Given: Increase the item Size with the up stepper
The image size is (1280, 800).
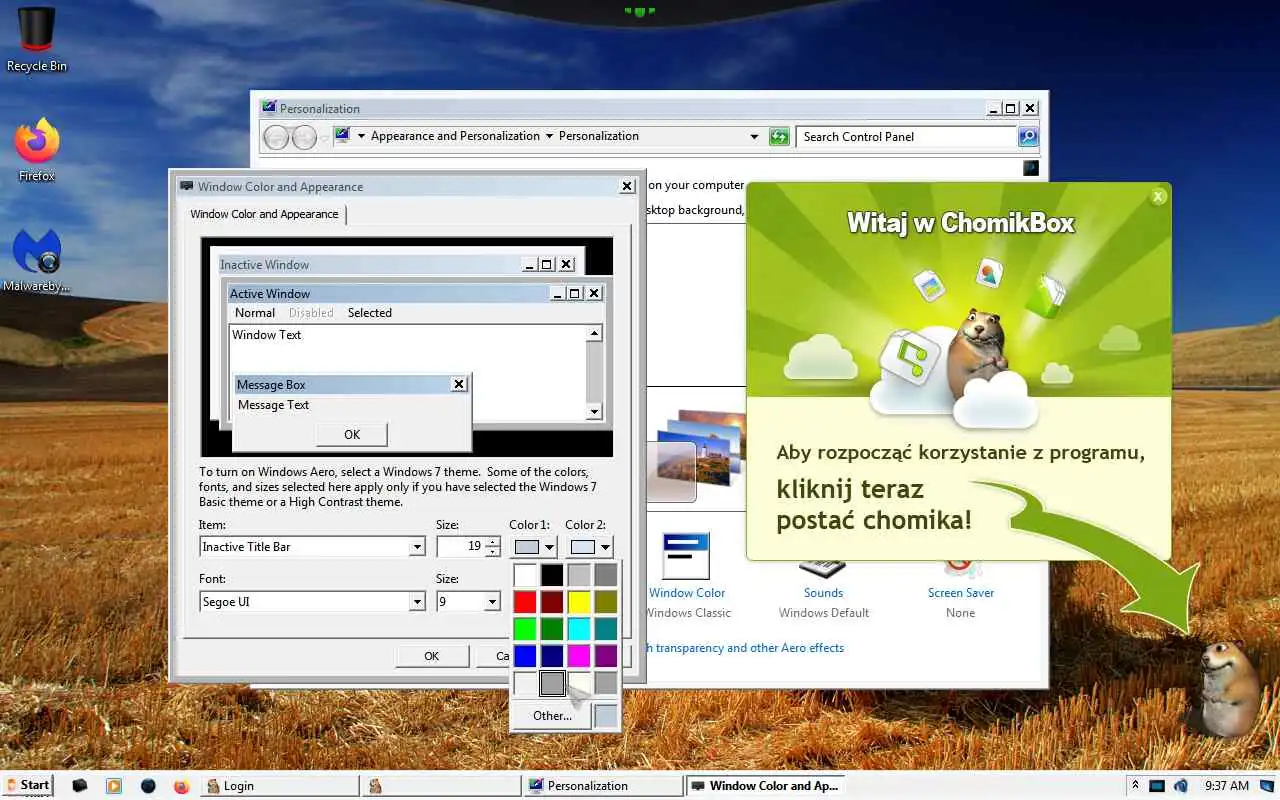Looking at the screenshot, I should point(492,541).
